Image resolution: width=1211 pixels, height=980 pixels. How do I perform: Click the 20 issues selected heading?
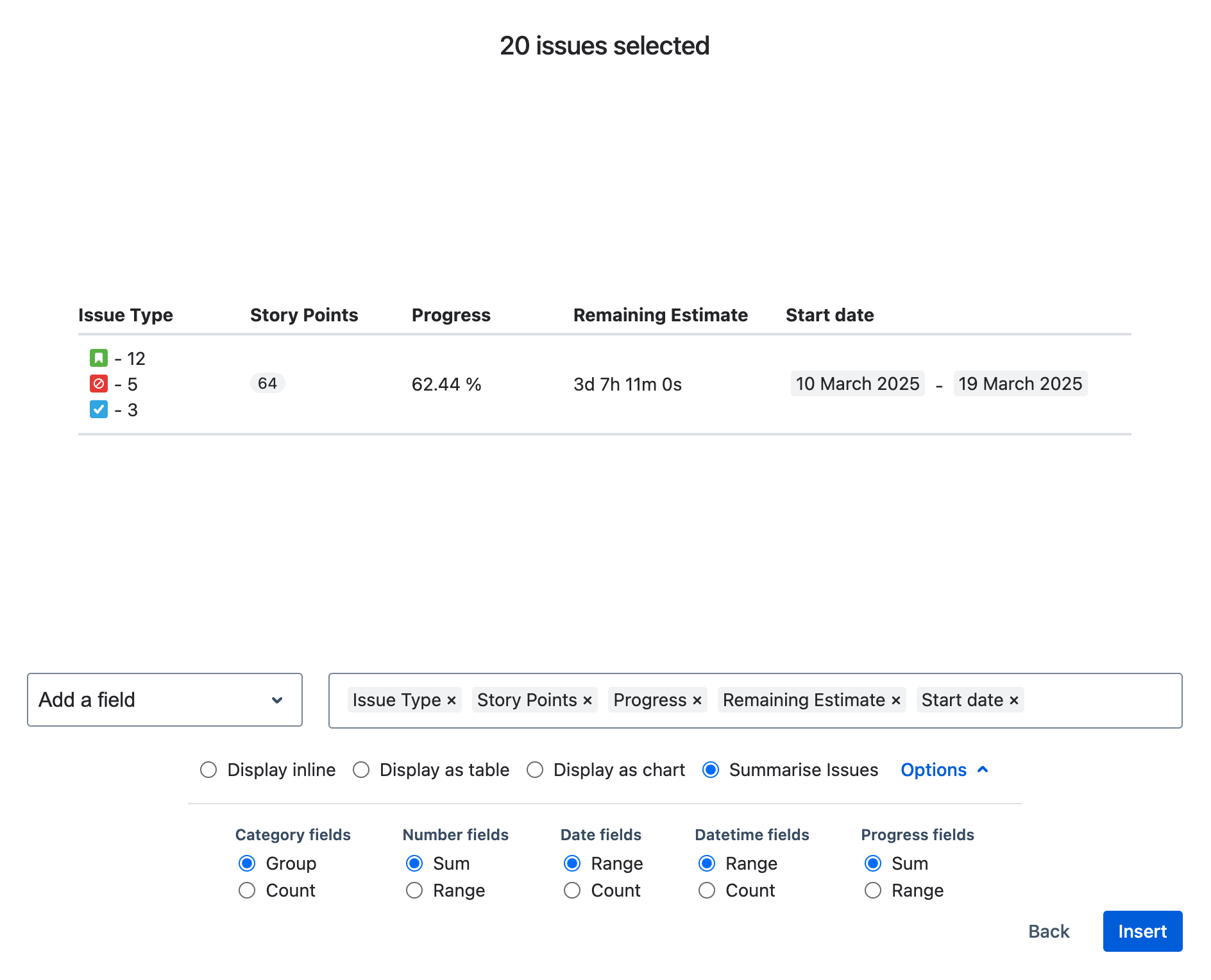coord(605,46)
